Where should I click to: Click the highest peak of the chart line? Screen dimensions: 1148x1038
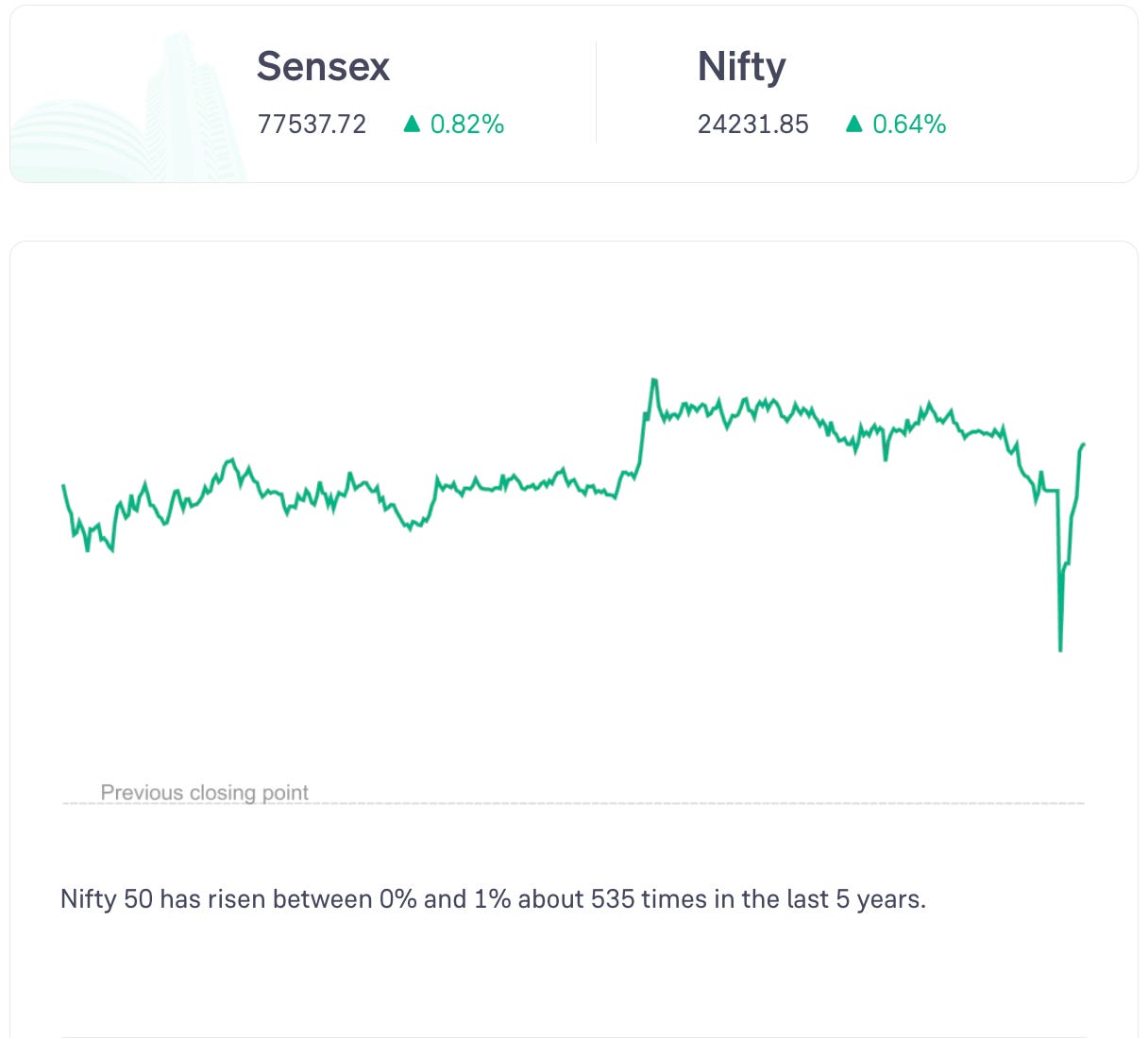click(x=653, y=380)
